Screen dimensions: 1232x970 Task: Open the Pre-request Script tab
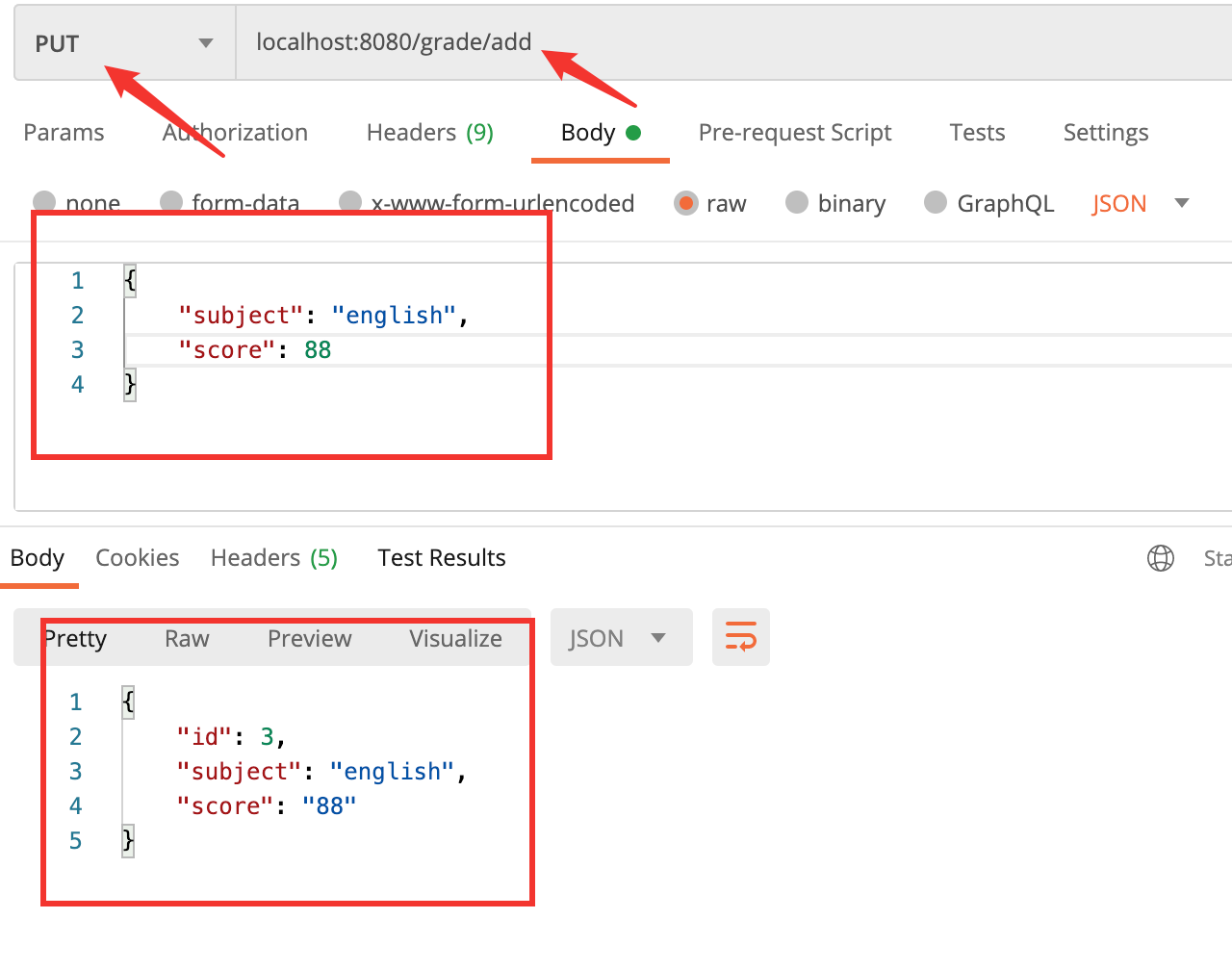(794, 133)
